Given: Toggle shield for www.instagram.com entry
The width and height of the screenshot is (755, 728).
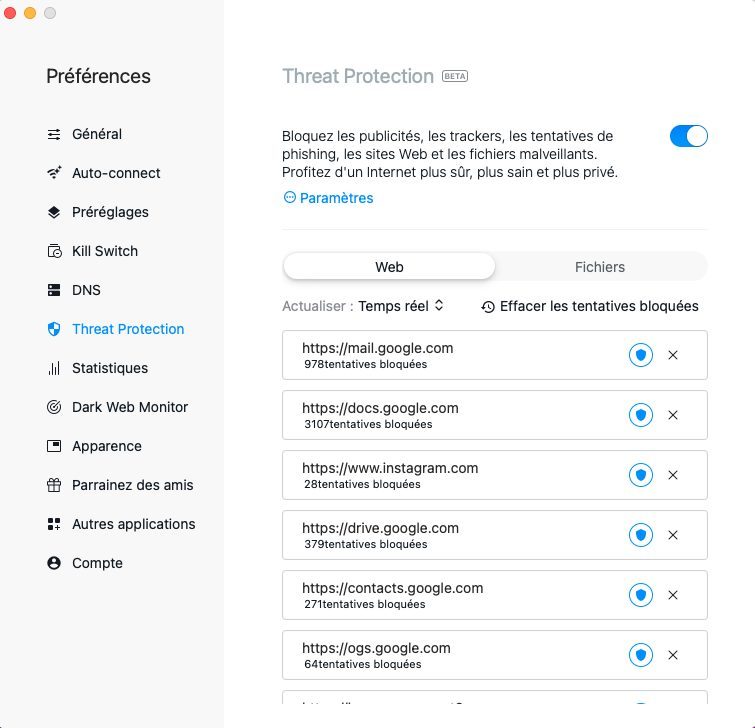Looking at the screenshot, I should click(x=640, y=475).
